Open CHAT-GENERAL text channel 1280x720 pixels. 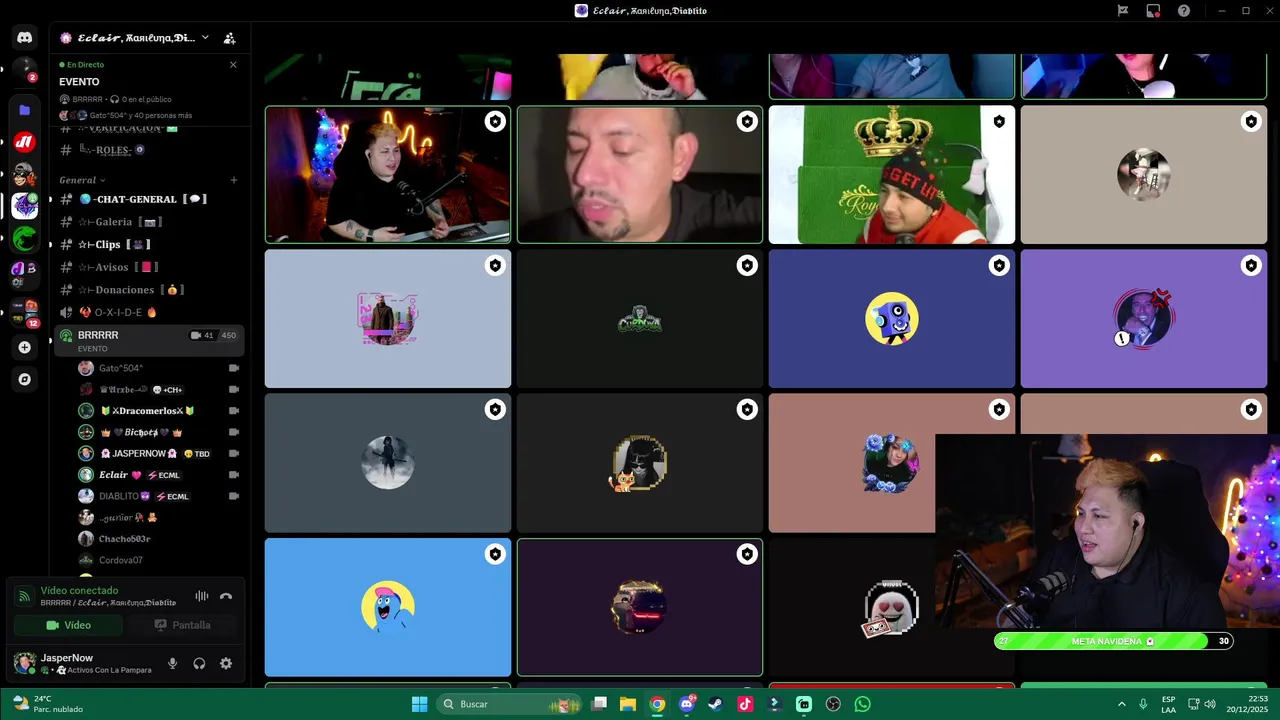[x=149, y=199]
